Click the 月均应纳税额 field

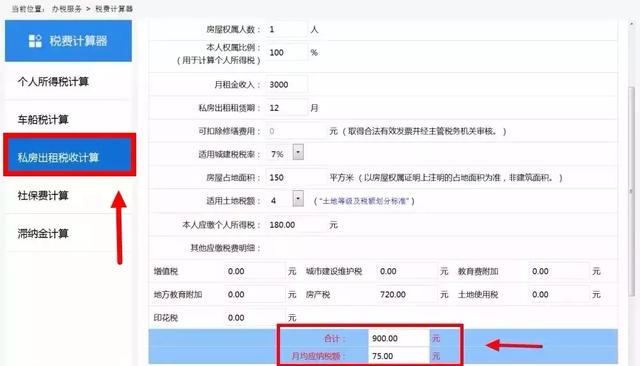pos(399,356)
